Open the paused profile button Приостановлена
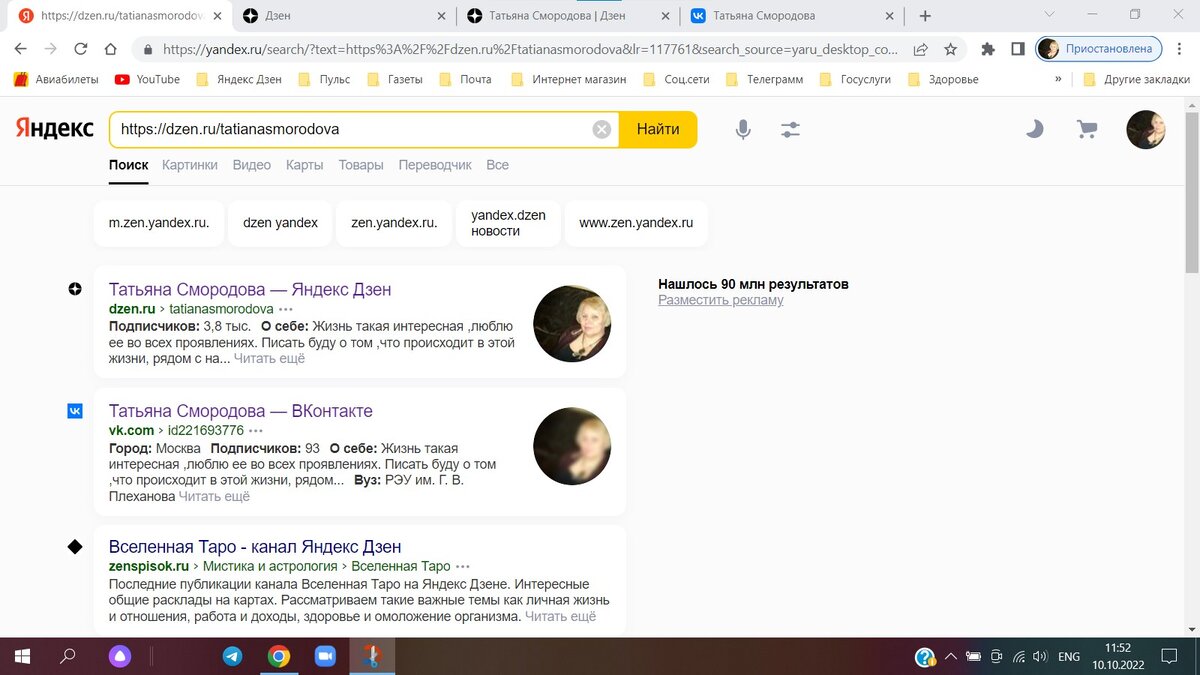1200x675 pixels. (x=1099, y=48)
